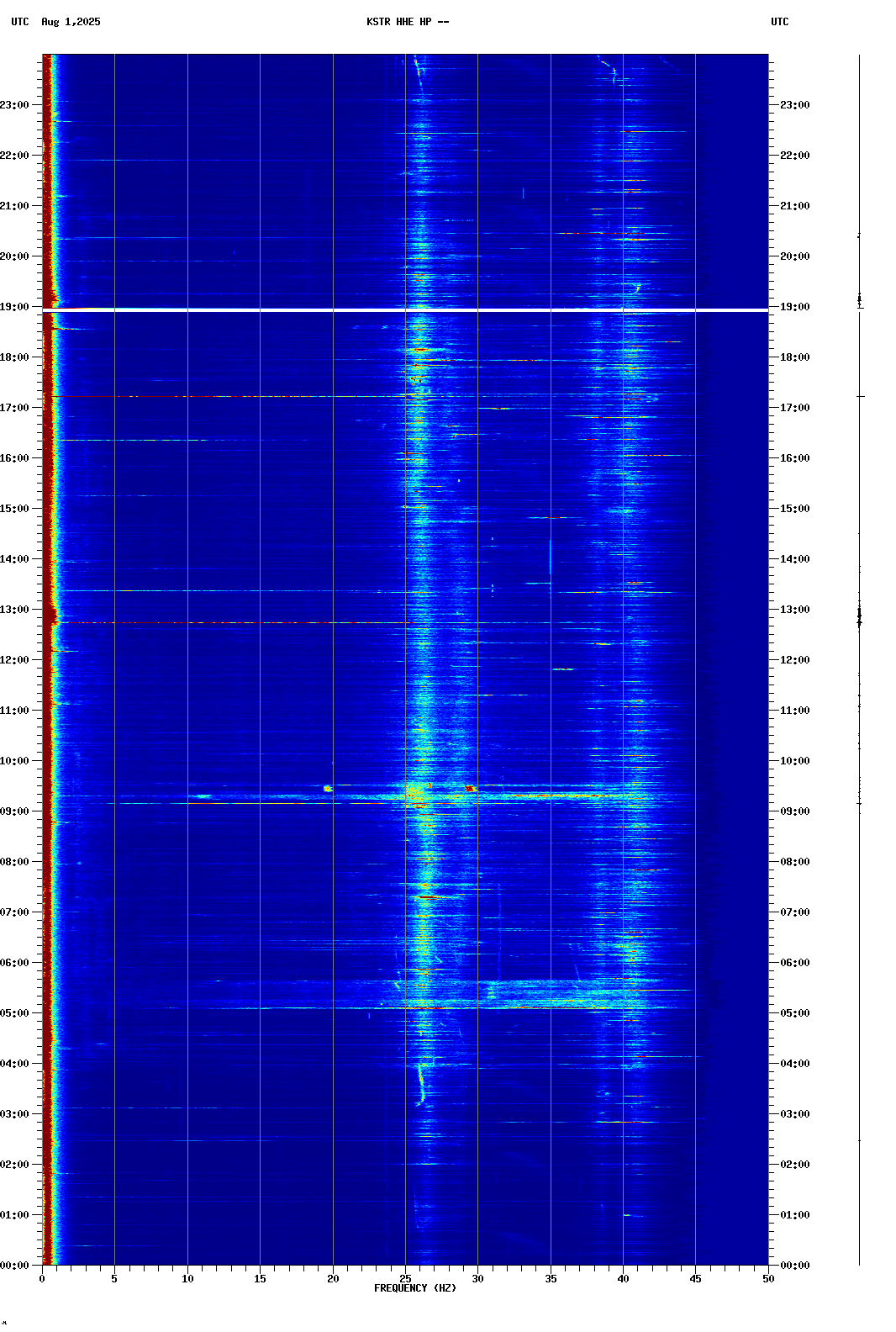896x1332 pixels.
Task: Click the yellow spot at 20 Hz near 09:25
Action: pos(328,789)
